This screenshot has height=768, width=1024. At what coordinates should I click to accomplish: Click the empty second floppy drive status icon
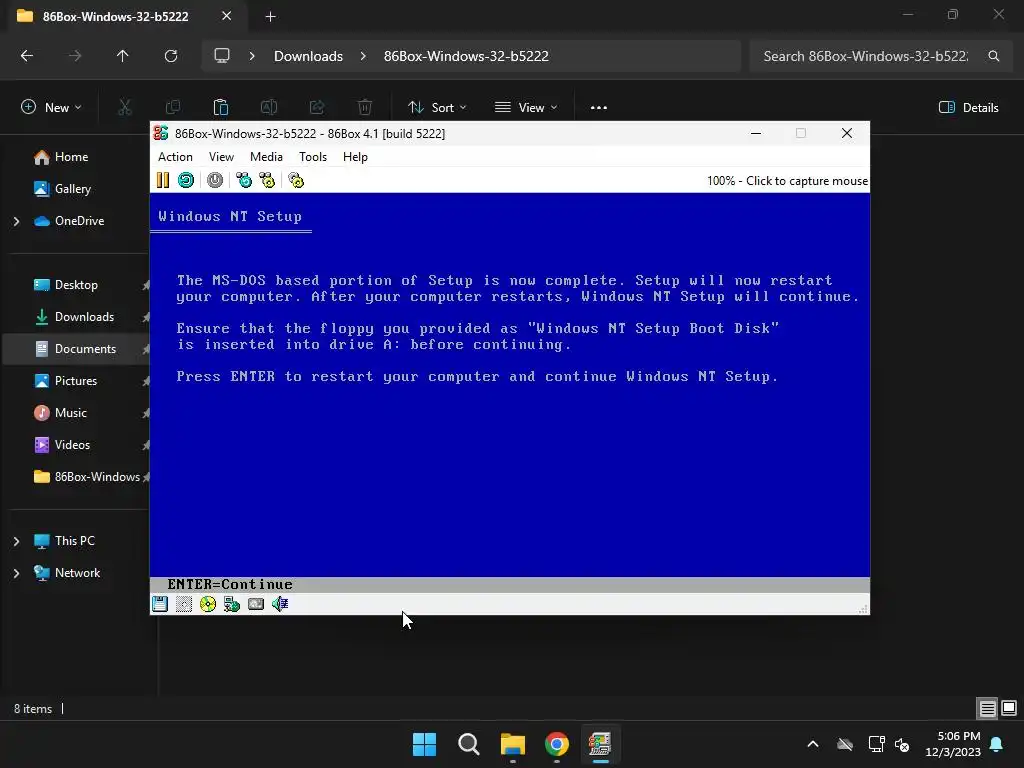tap(184, 604)
